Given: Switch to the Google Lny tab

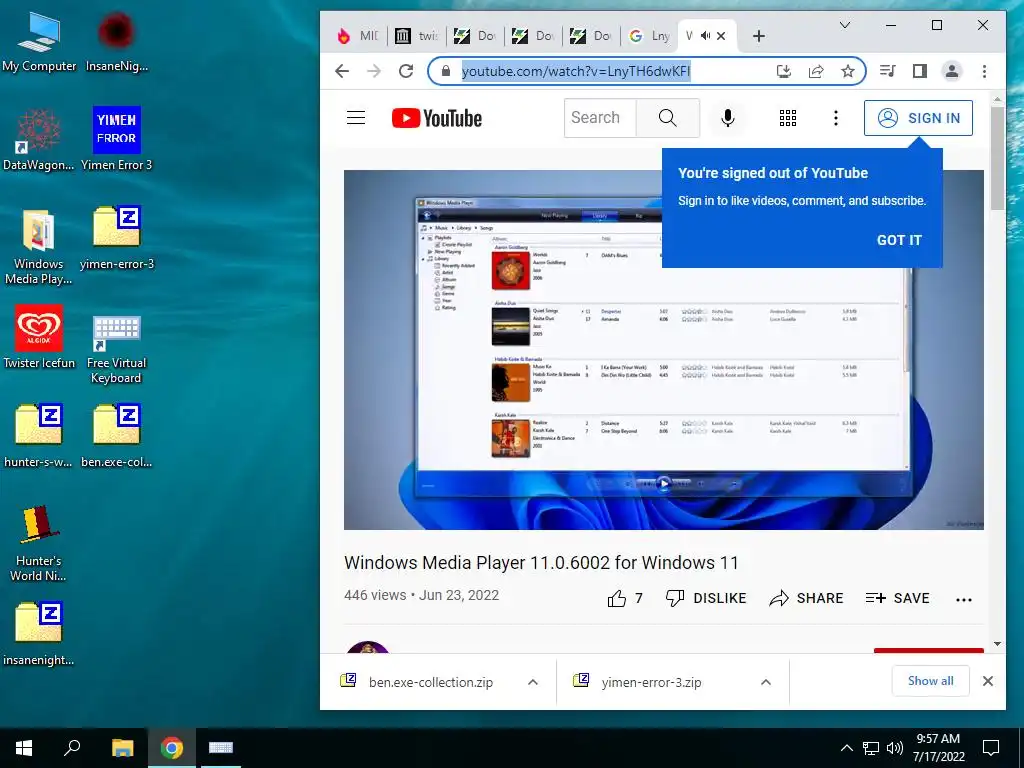Looking at the screenshot, I should click(x=650, y=36).
